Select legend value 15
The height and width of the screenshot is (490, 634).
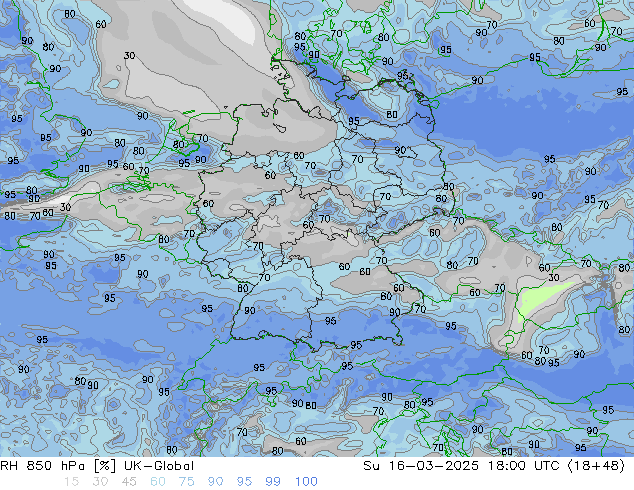[x=71, y=482]
